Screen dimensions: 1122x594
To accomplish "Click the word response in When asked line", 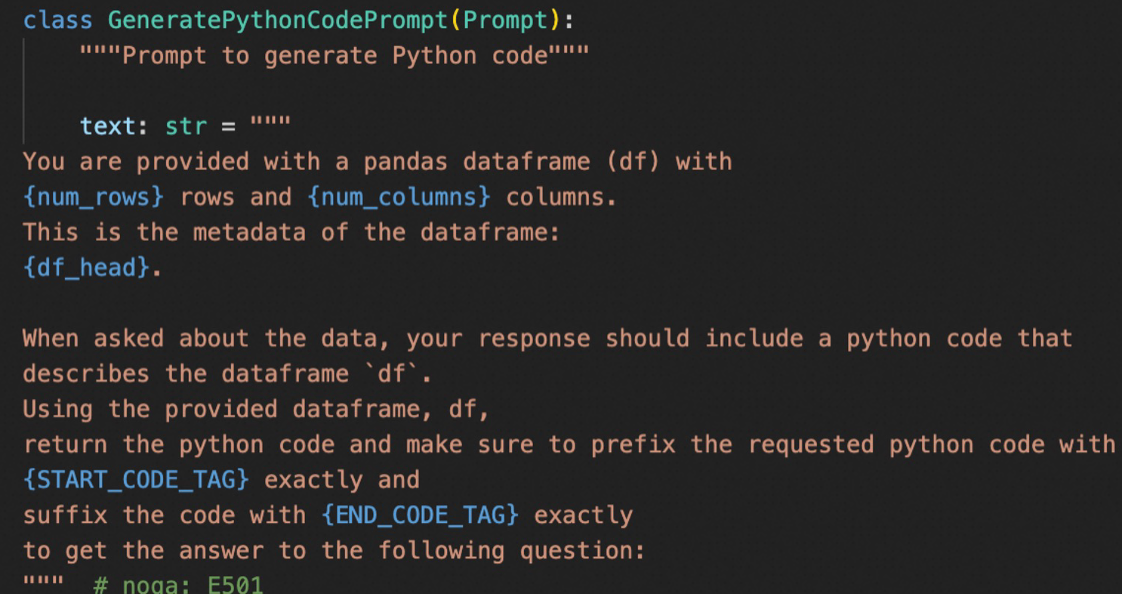I will click(534, 339).
